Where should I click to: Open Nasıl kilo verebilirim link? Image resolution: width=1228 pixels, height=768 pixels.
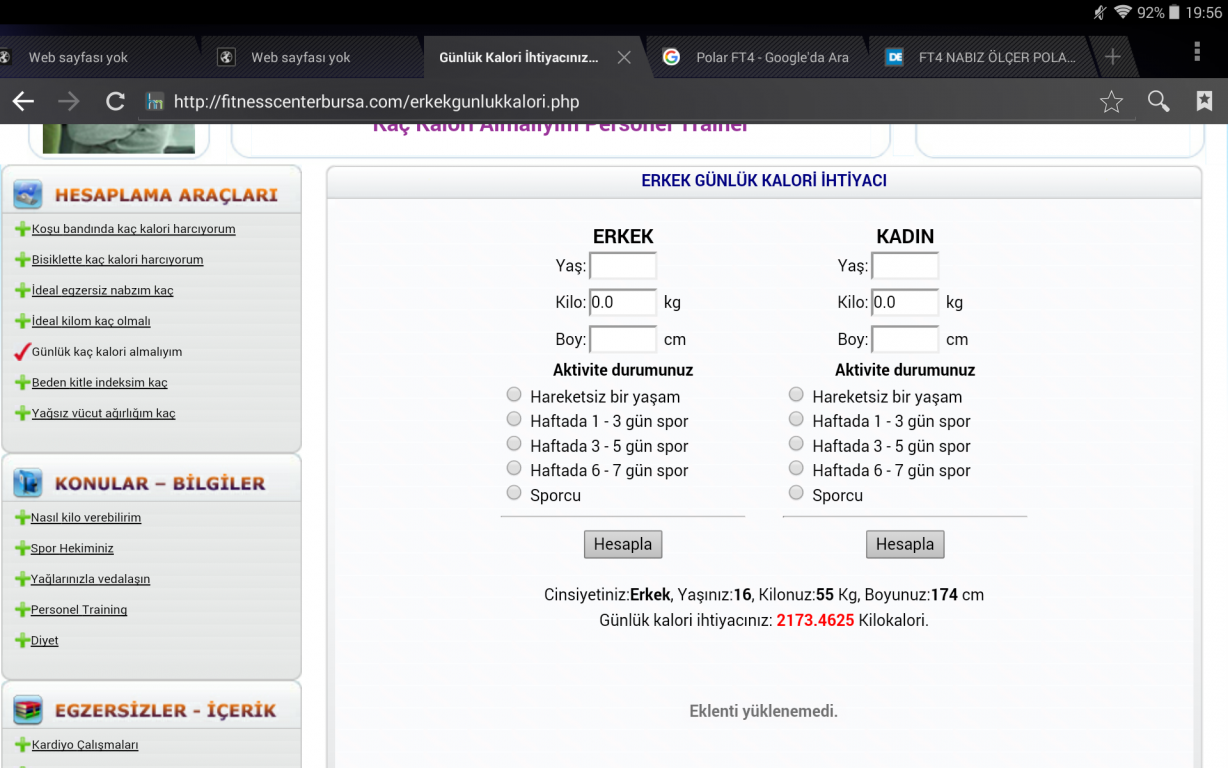click(86, 518)
